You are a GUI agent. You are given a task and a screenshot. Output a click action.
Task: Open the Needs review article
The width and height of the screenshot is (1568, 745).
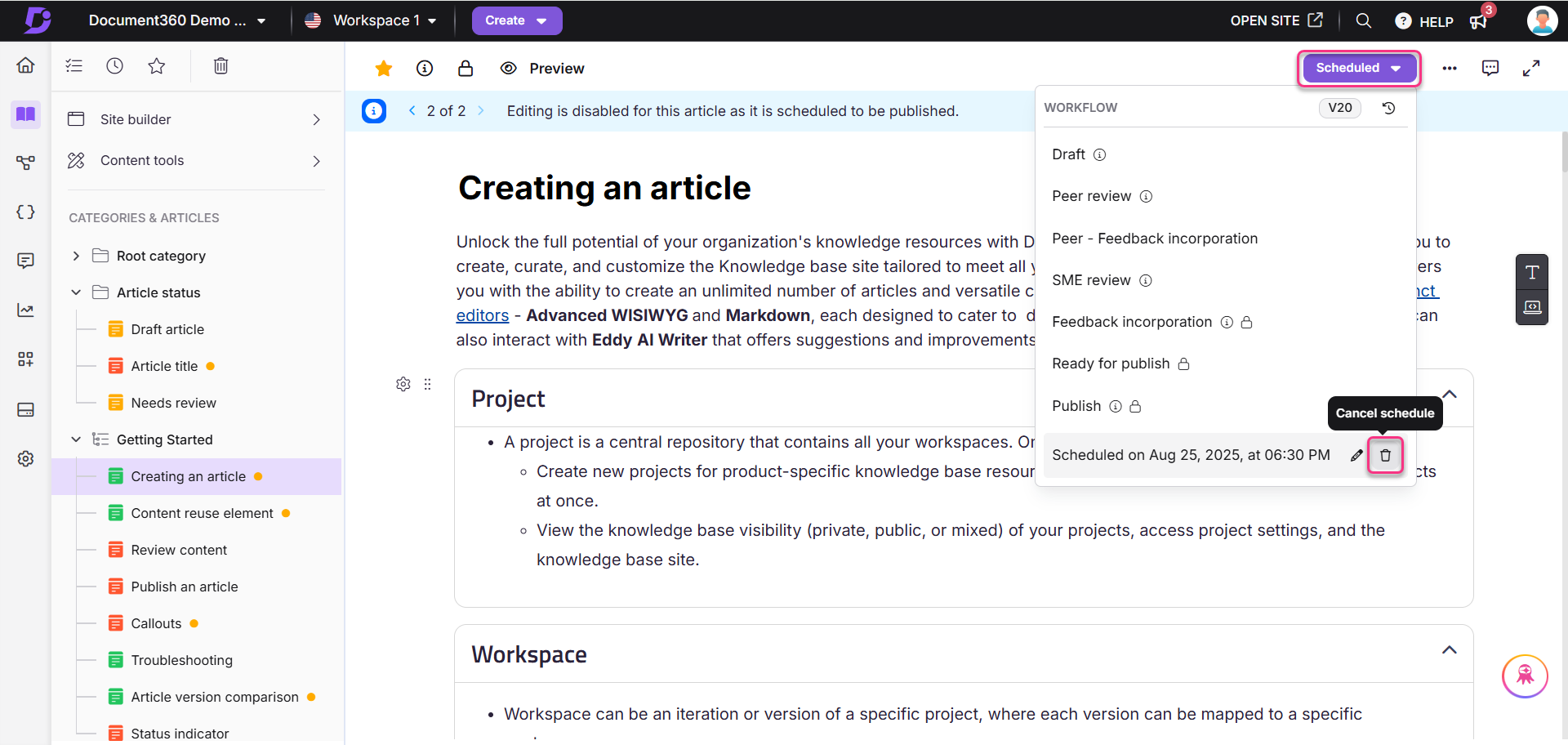click(173, 403)
